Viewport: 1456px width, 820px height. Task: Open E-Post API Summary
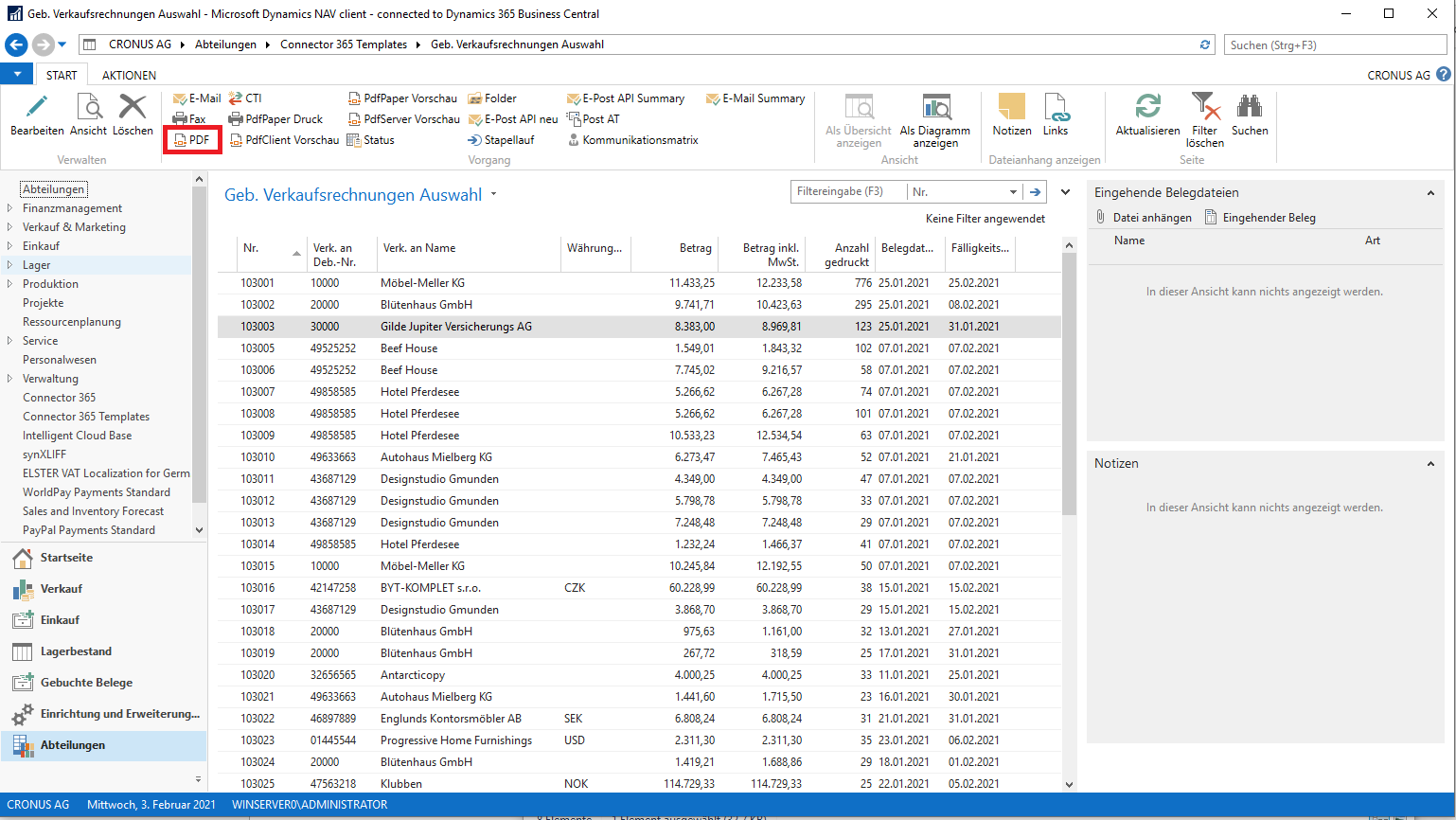click(x=626, y=98)
